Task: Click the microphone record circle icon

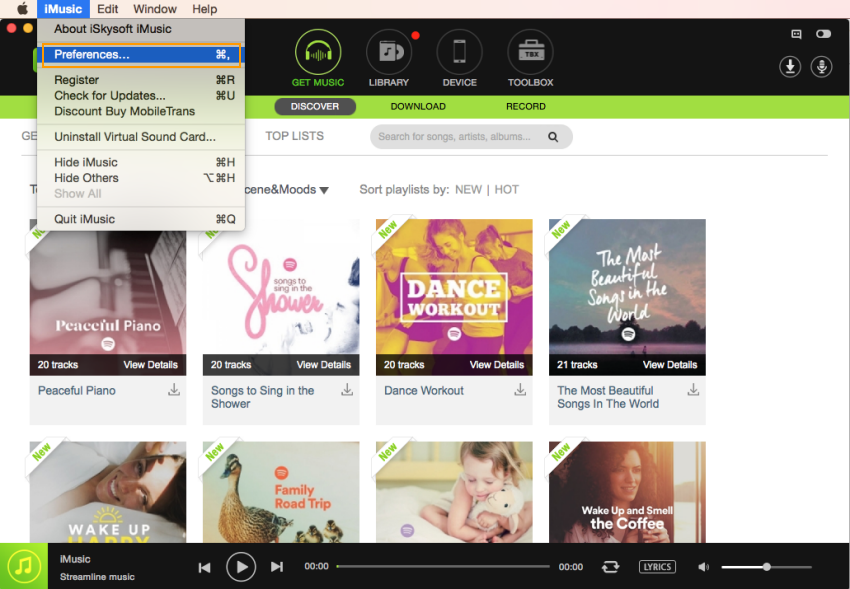Action: (821, 67)
